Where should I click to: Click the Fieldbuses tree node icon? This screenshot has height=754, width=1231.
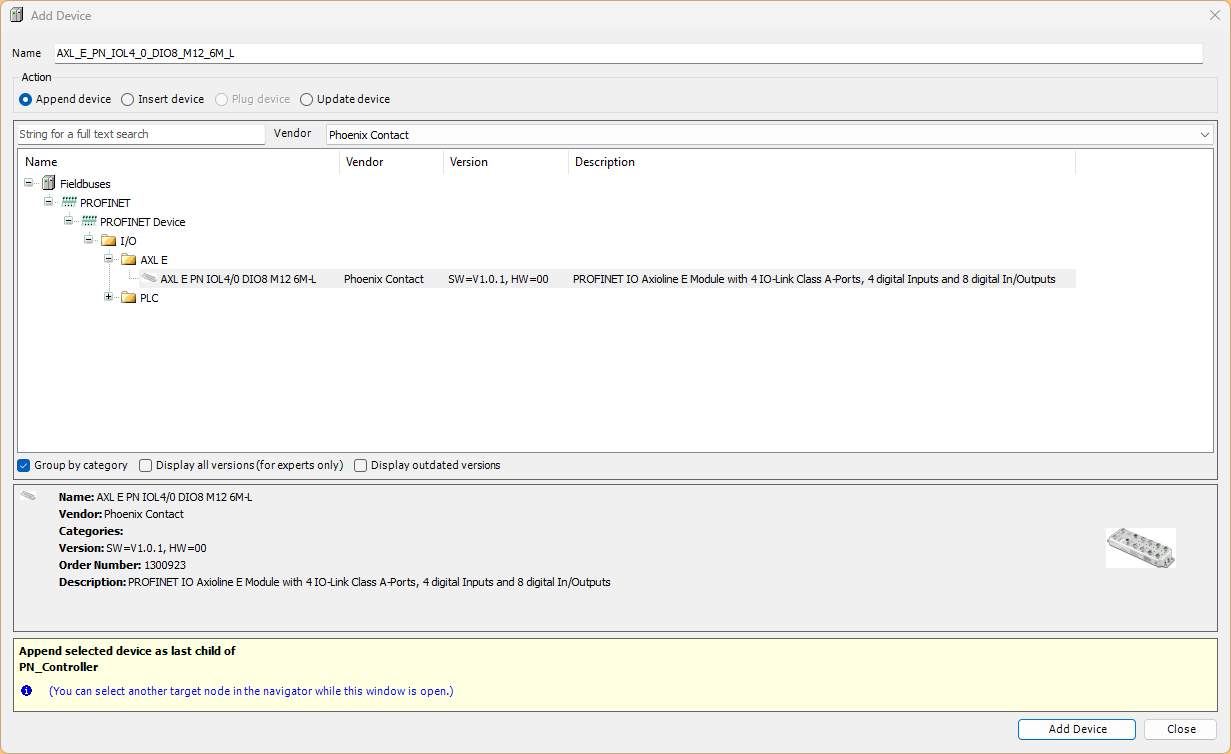48,184
